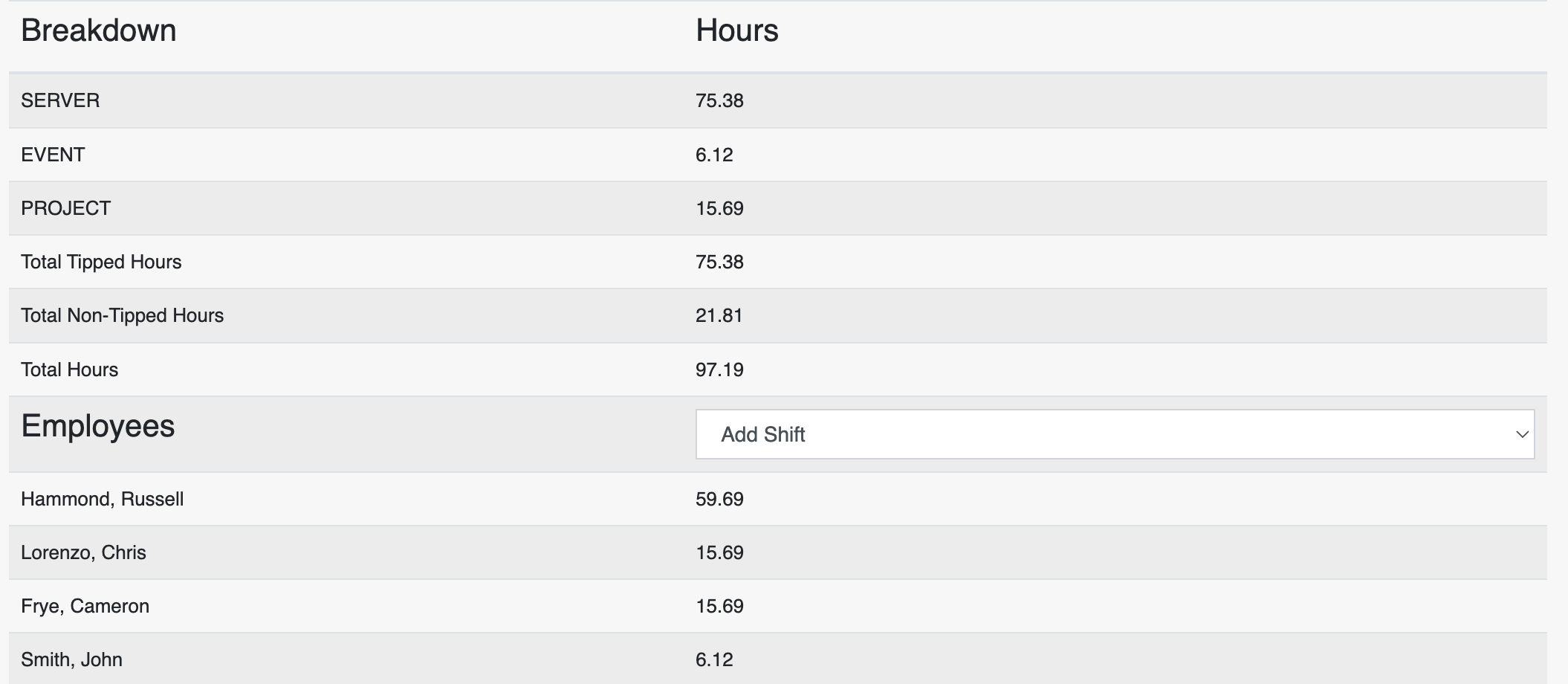Image resolution: width=1568 pixels, height=684 pixels.
Task: Select the Hammond, Russell employee row
Action: 778,499
